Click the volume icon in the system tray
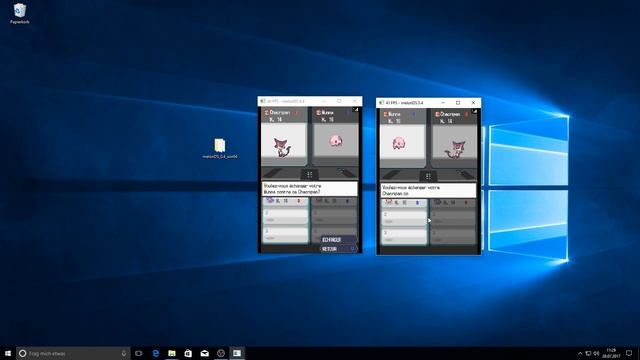 (596, 353)
